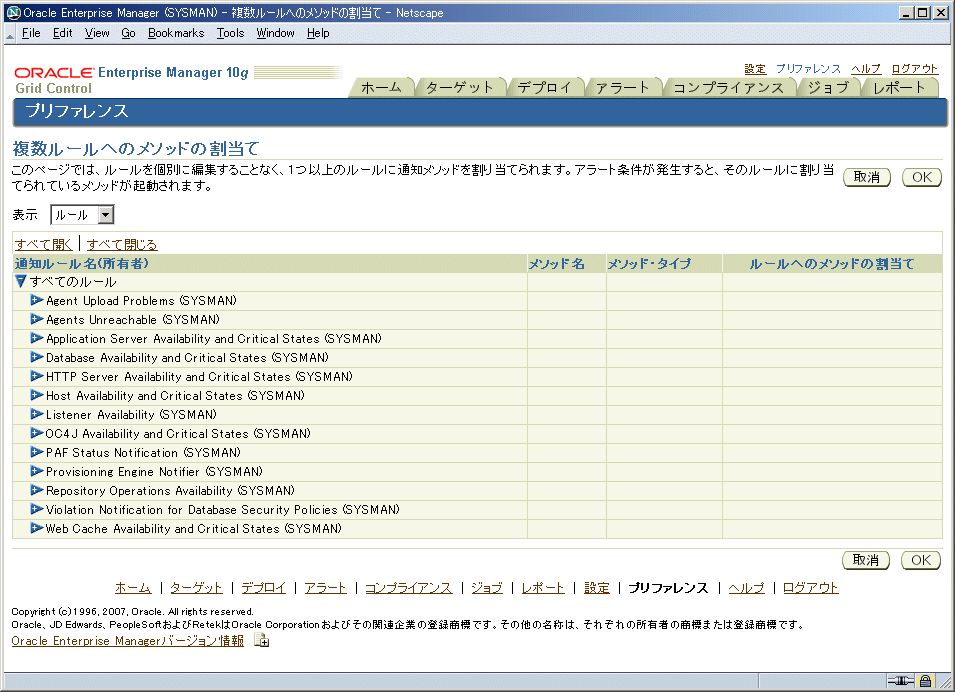955x692 pixels.
Task: Expand Application Server Availability rule
Action: 37,338
